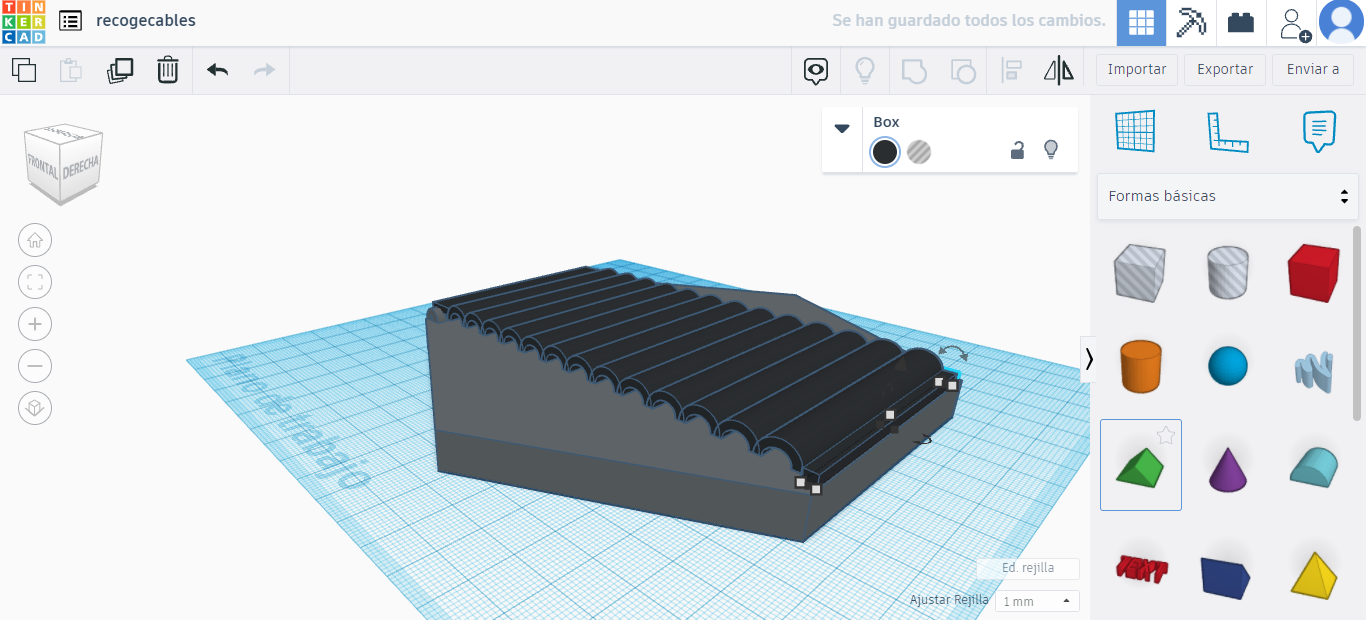
Task: Click the Exportar button
Action: [x=1225, y=70]
